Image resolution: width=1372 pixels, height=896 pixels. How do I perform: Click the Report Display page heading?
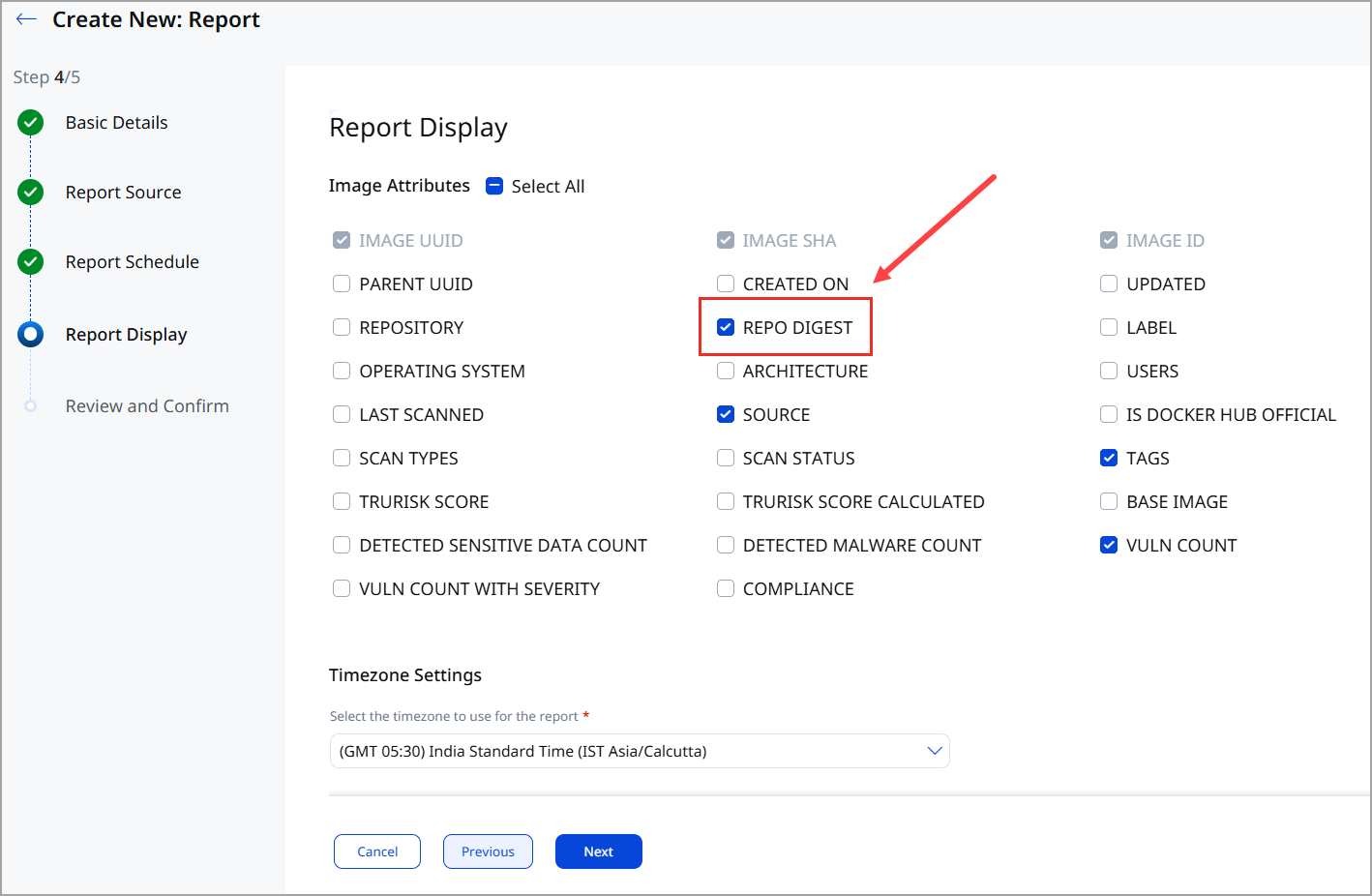[x=419, y=128]
